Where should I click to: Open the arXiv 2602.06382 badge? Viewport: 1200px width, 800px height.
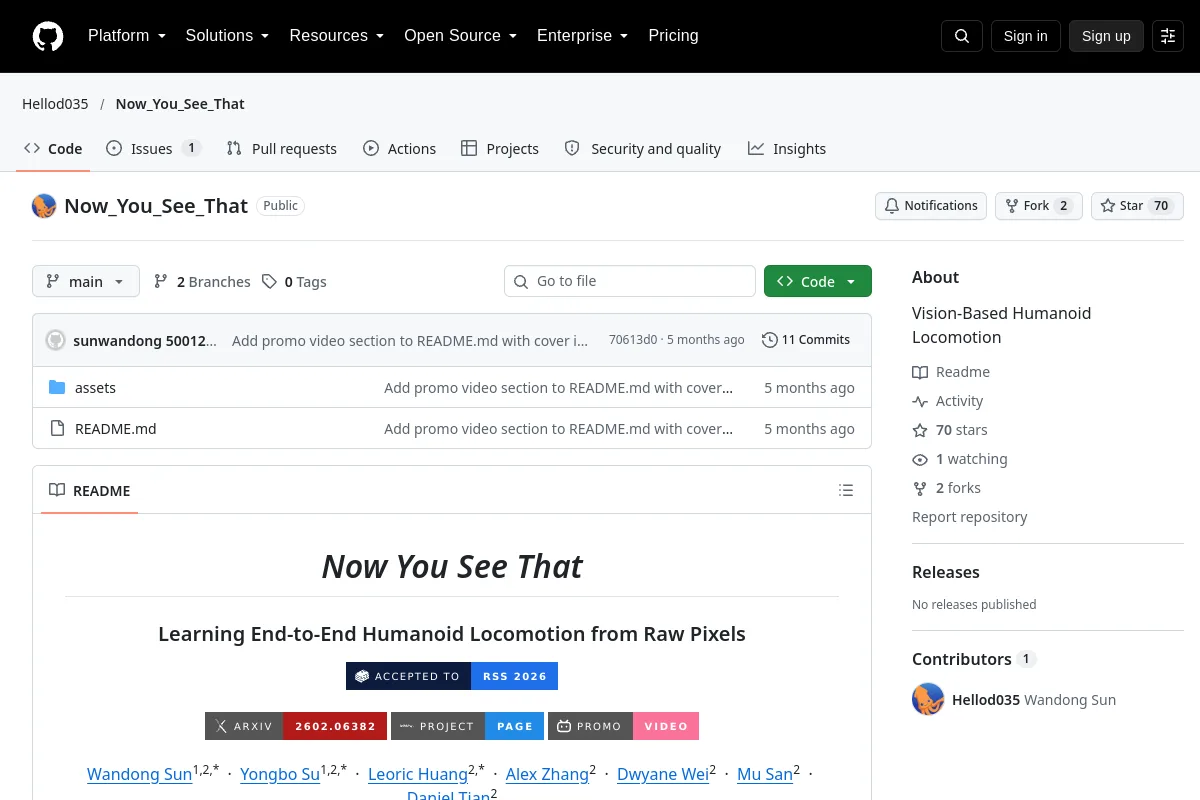pyautogui.click(x=296, y=726)
